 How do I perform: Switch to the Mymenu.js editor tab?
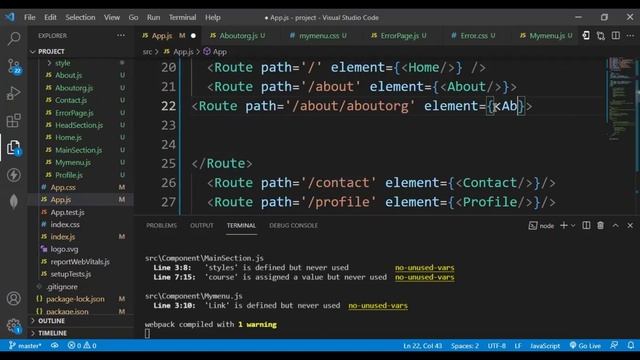546,36
